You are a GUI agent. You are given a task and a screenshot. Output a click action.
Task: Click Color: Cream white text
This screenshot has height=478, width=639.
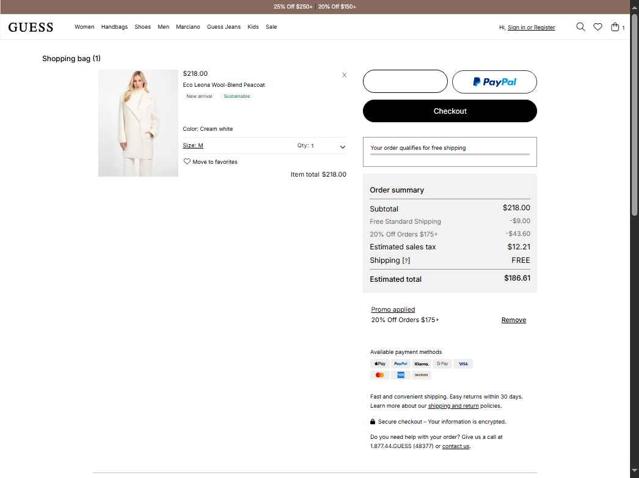208,129
